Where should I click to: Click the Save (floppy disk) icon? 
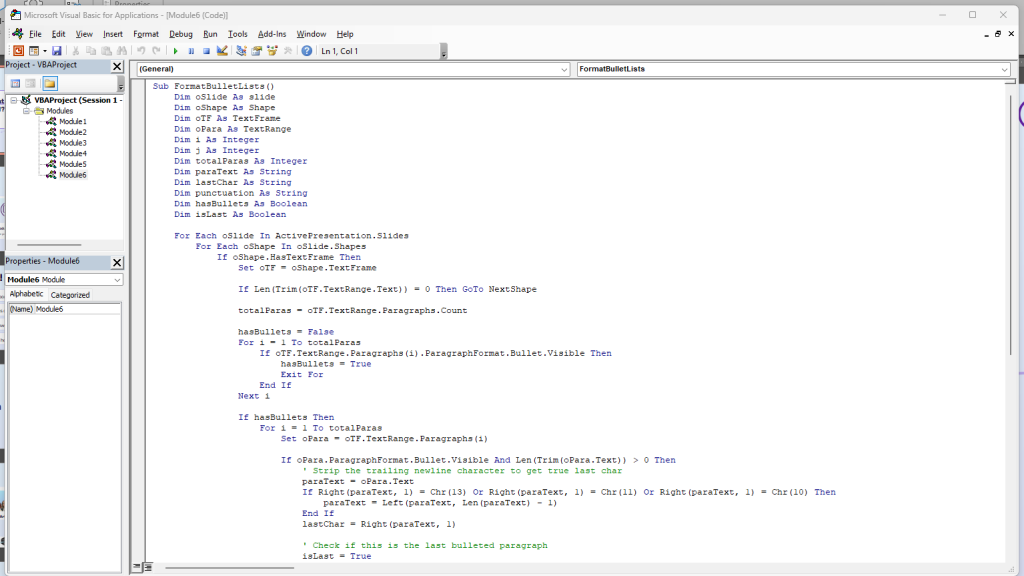(57, 51)
